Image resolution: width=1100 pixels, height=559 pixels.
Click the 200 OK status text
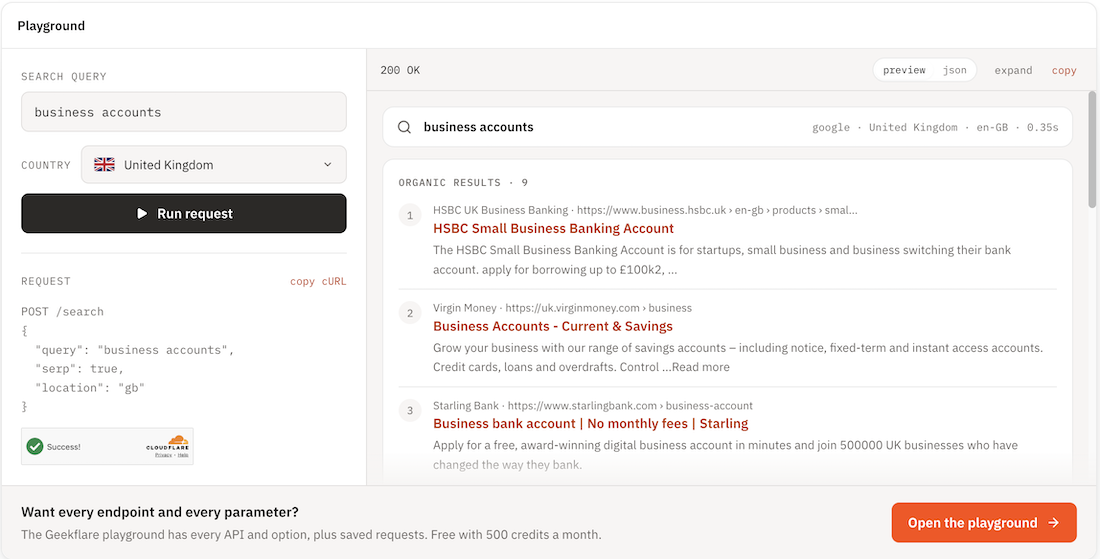click(400, 70)
